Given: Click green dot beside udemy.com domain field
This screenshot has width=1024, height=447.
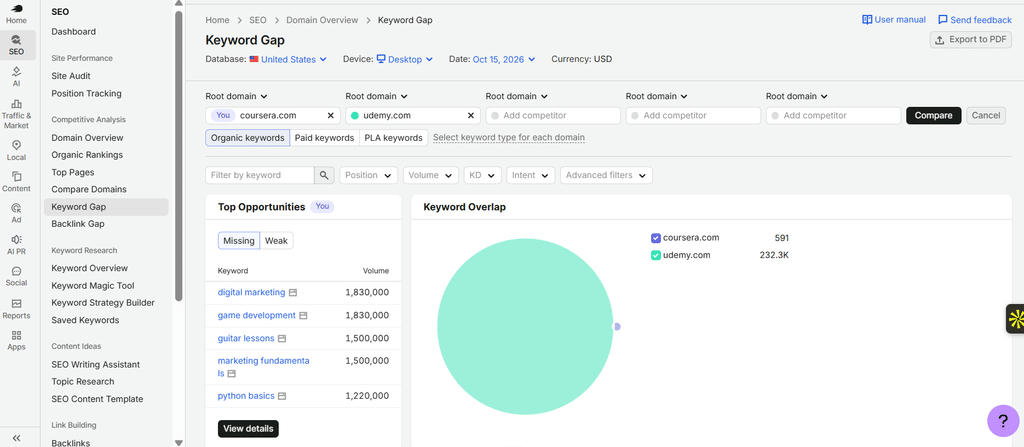Looking at the screenshot, I should point(355,116).
